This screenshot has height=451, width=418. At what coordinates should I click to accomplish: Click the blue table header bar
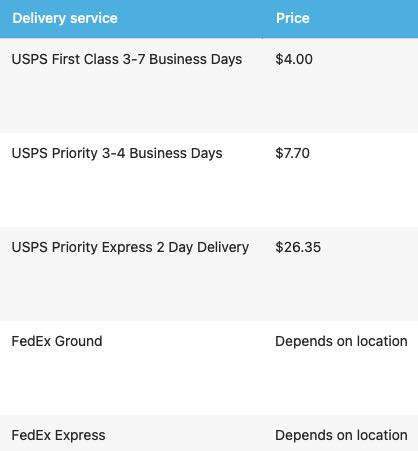click(209, 19)
